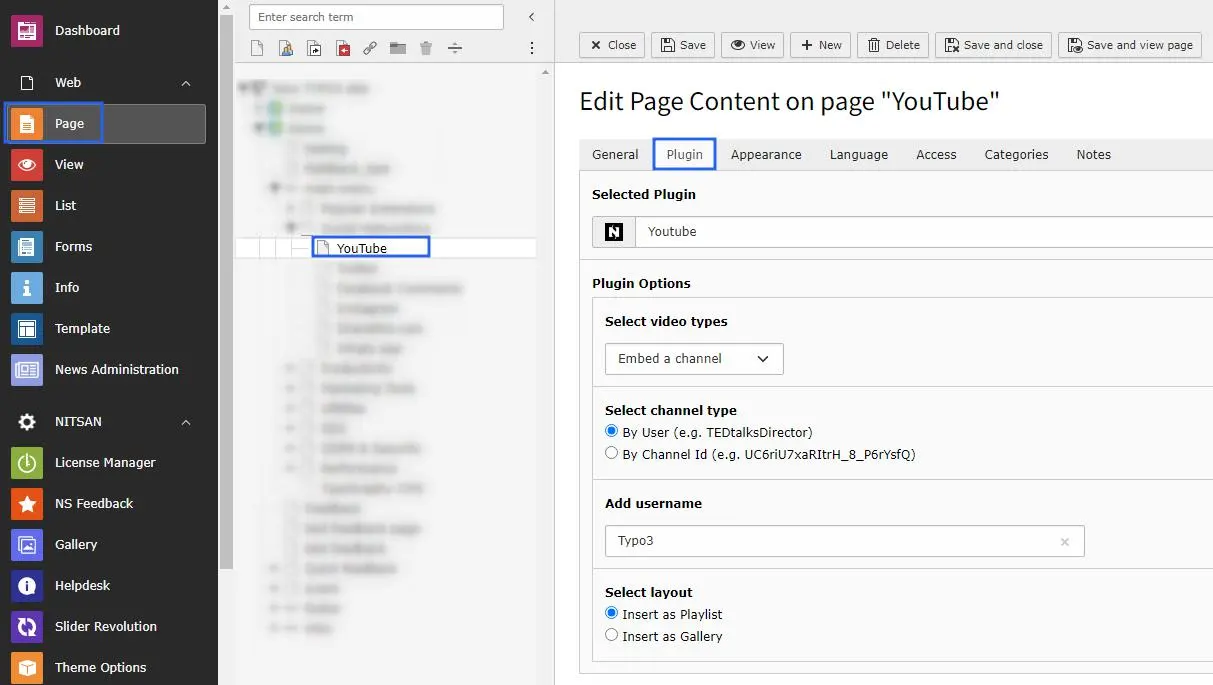Viewport: 1213px width, 685px height.
Task: Select By User channel type
Action: tap(612, 432)
